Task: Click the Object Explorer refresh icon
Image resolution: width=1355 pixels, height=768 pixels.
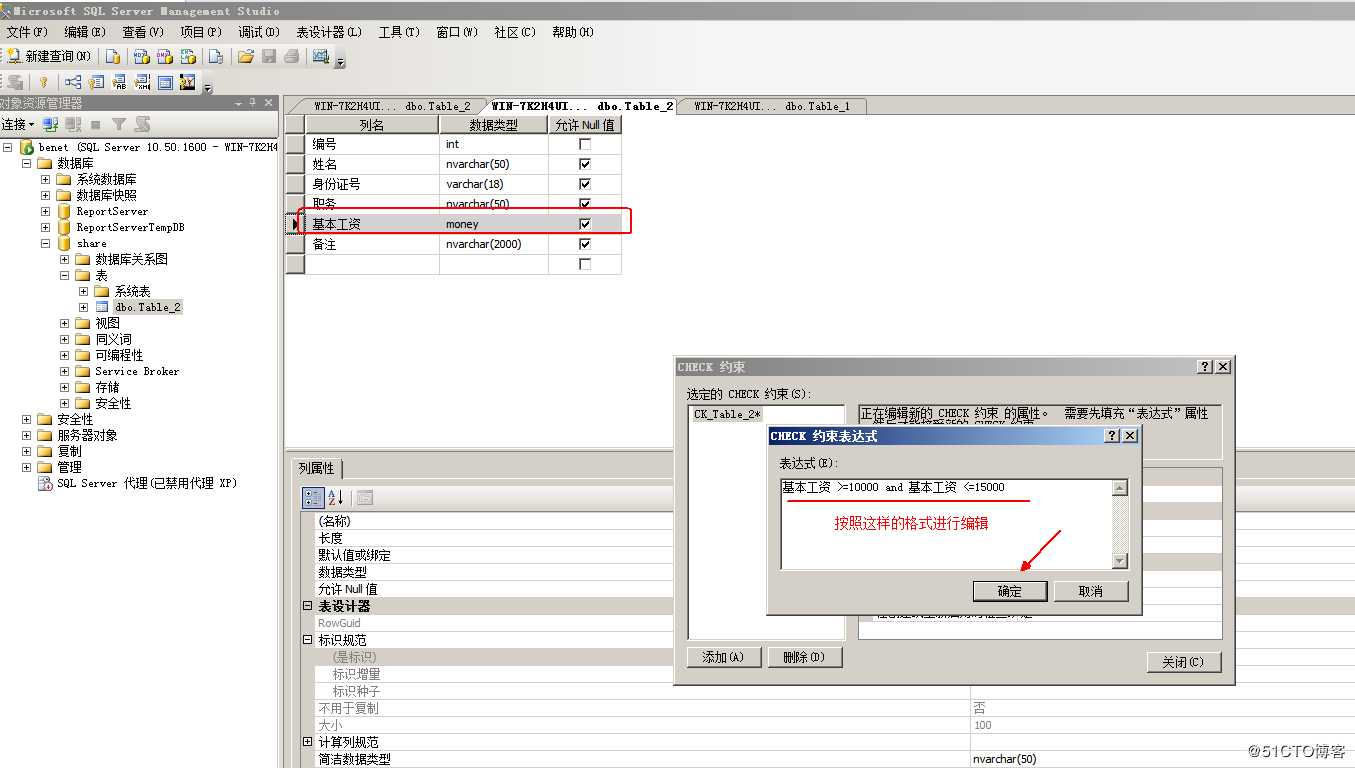Action: click(x=142, y=125)
